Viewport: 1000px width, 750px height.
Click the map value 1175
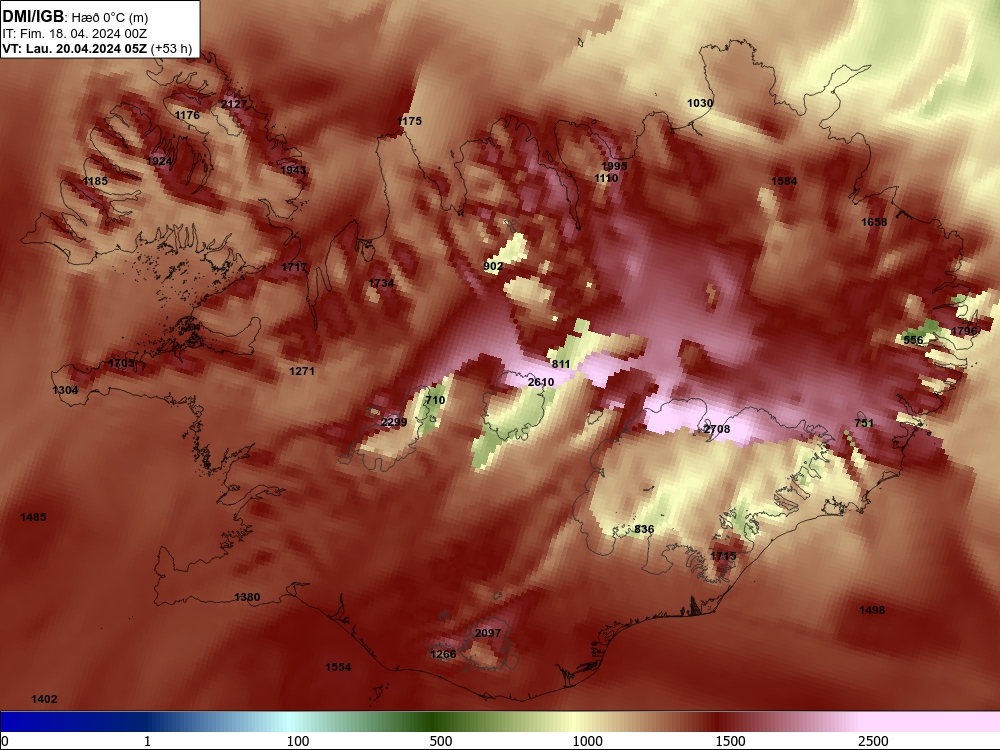(409, 121)
